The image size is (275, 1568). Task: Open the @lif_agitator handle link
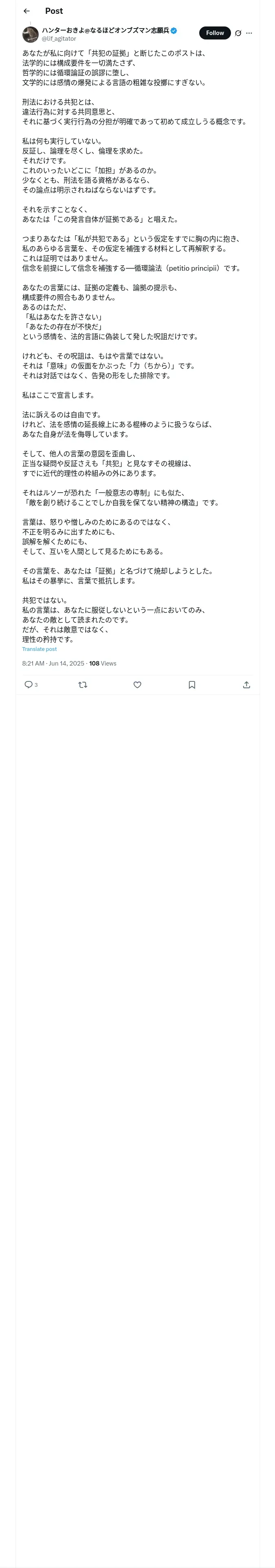click(x=59, y=38)
